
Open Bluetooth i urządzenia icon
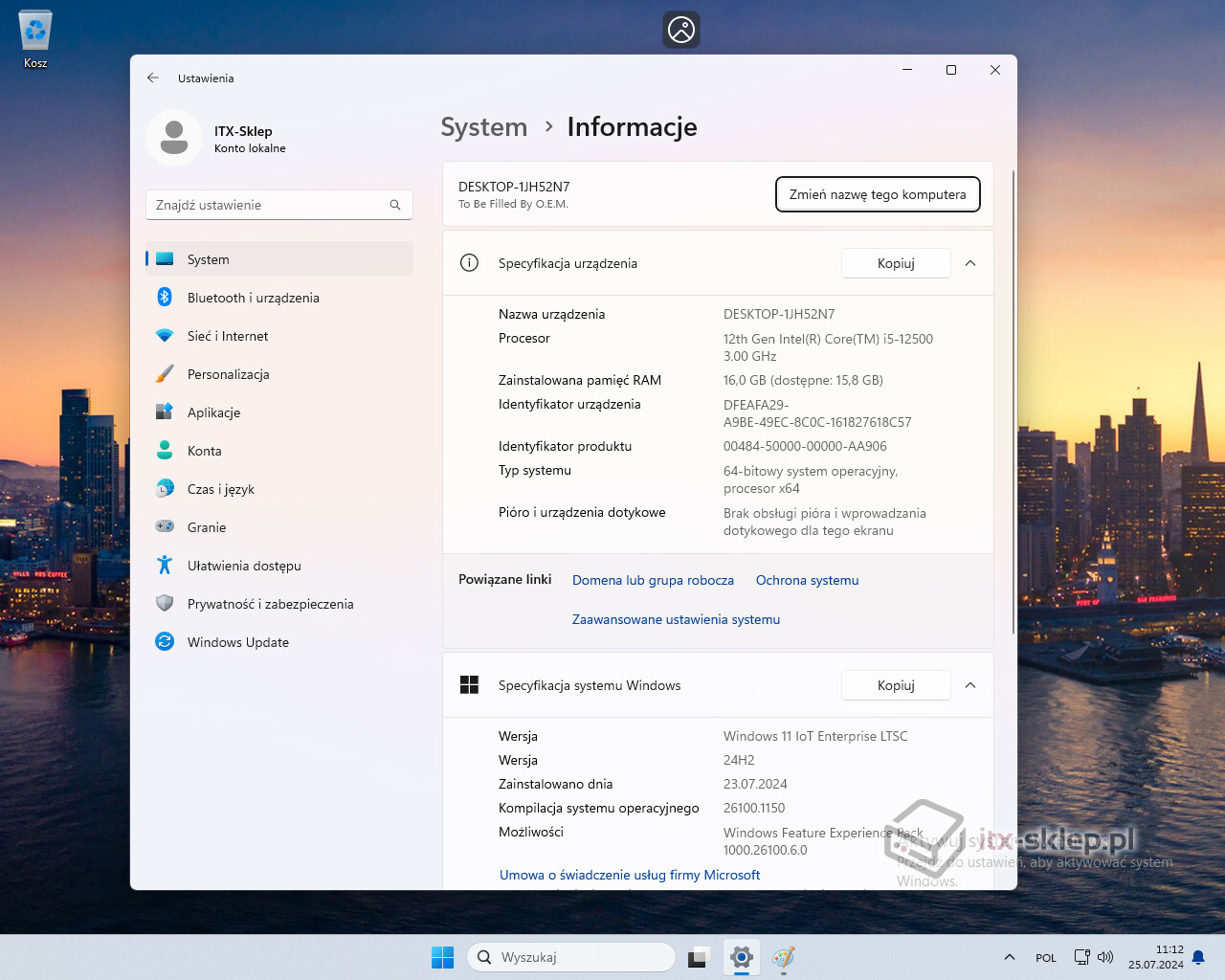pyautogui.click(x=165, y=298)
